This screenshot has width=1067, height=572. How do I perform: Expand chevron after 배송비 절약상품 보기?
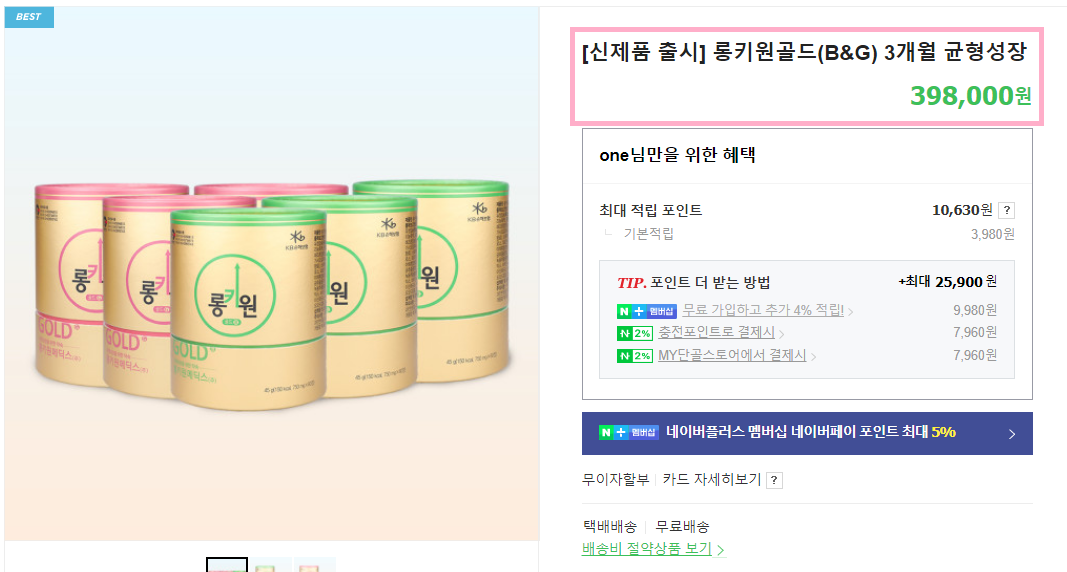[x=720, y=550]
